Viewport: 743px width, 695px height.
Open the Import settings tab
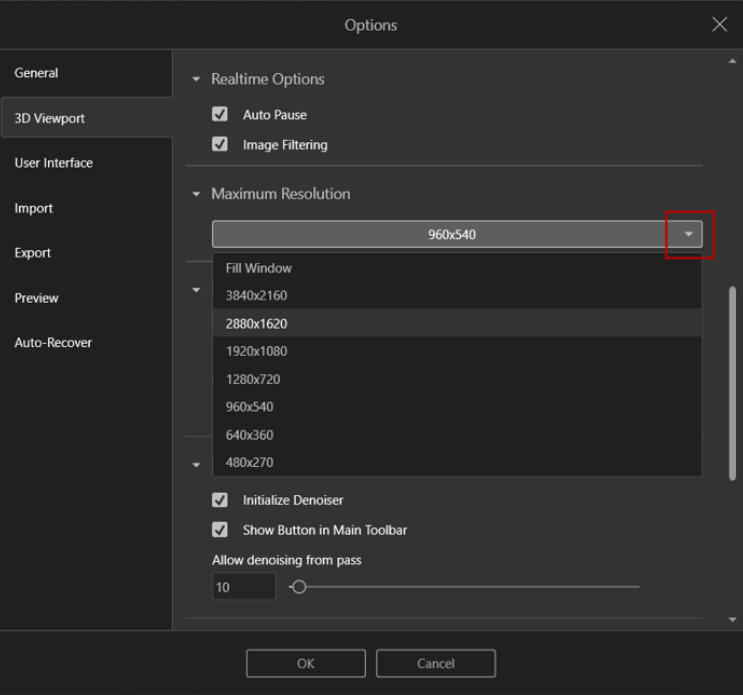(x=34, y=208)
